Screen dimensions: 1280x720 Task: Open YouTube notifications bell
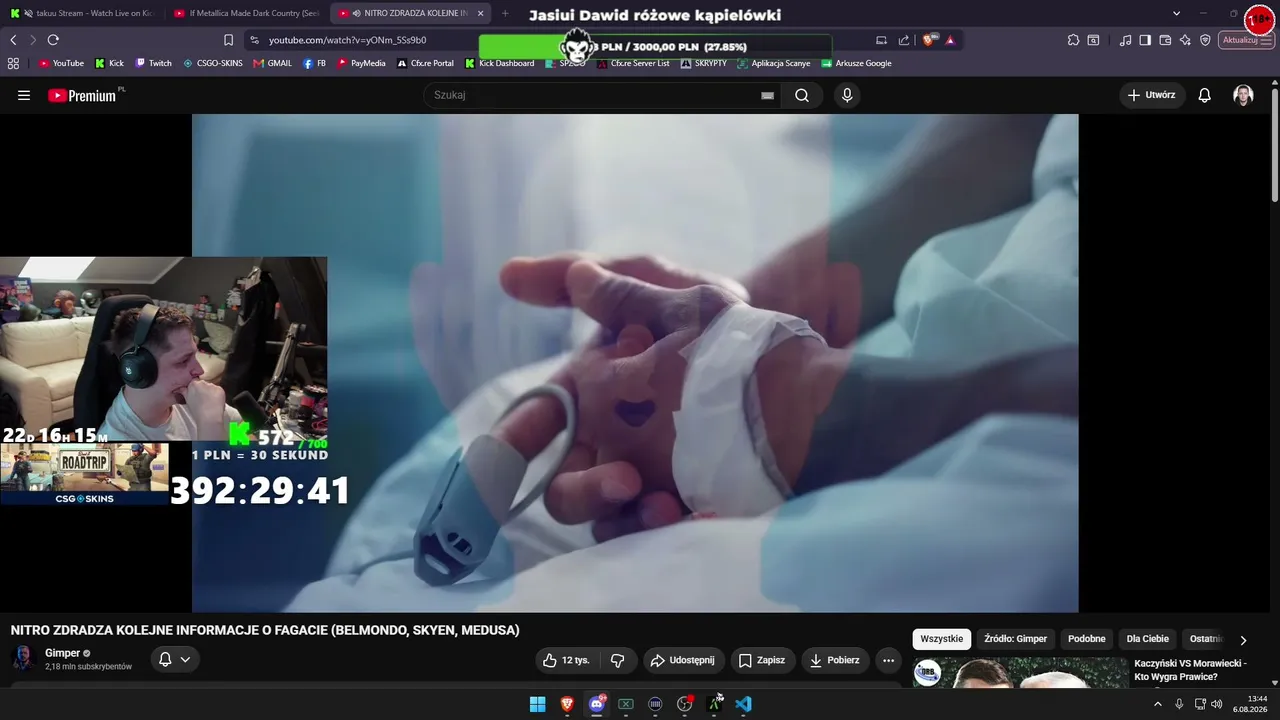click(1205, 95)
